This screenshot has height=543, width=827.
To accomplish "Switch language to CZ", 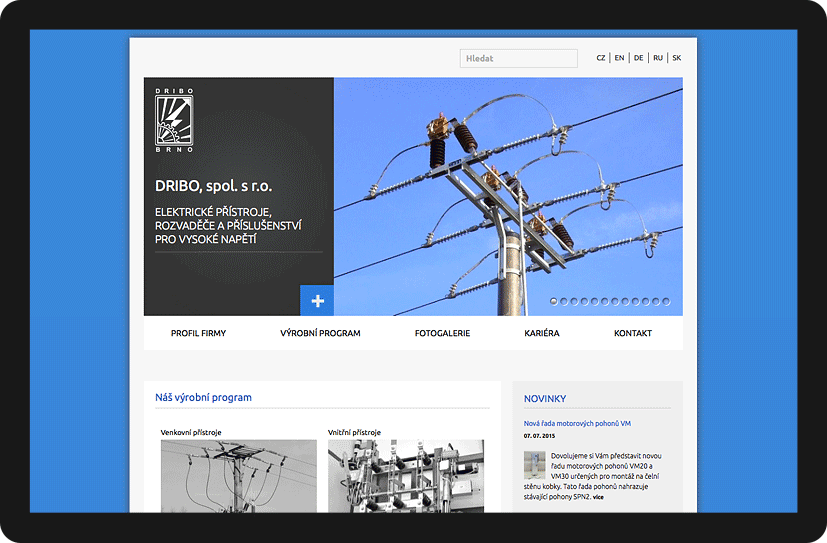I will click(x=601, y=58).
